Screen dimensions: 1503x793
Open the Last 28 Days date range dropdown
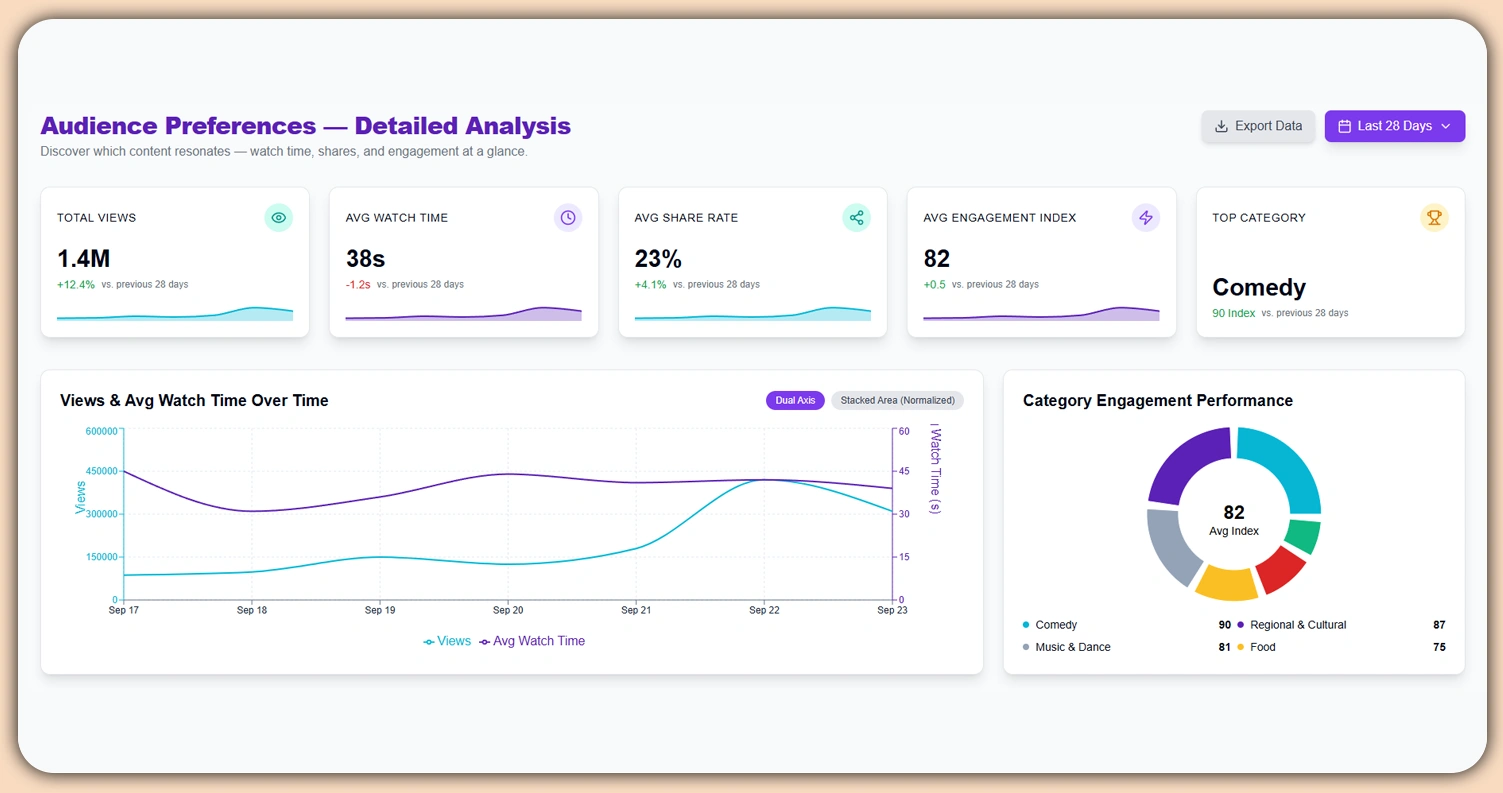(1394, 126)
